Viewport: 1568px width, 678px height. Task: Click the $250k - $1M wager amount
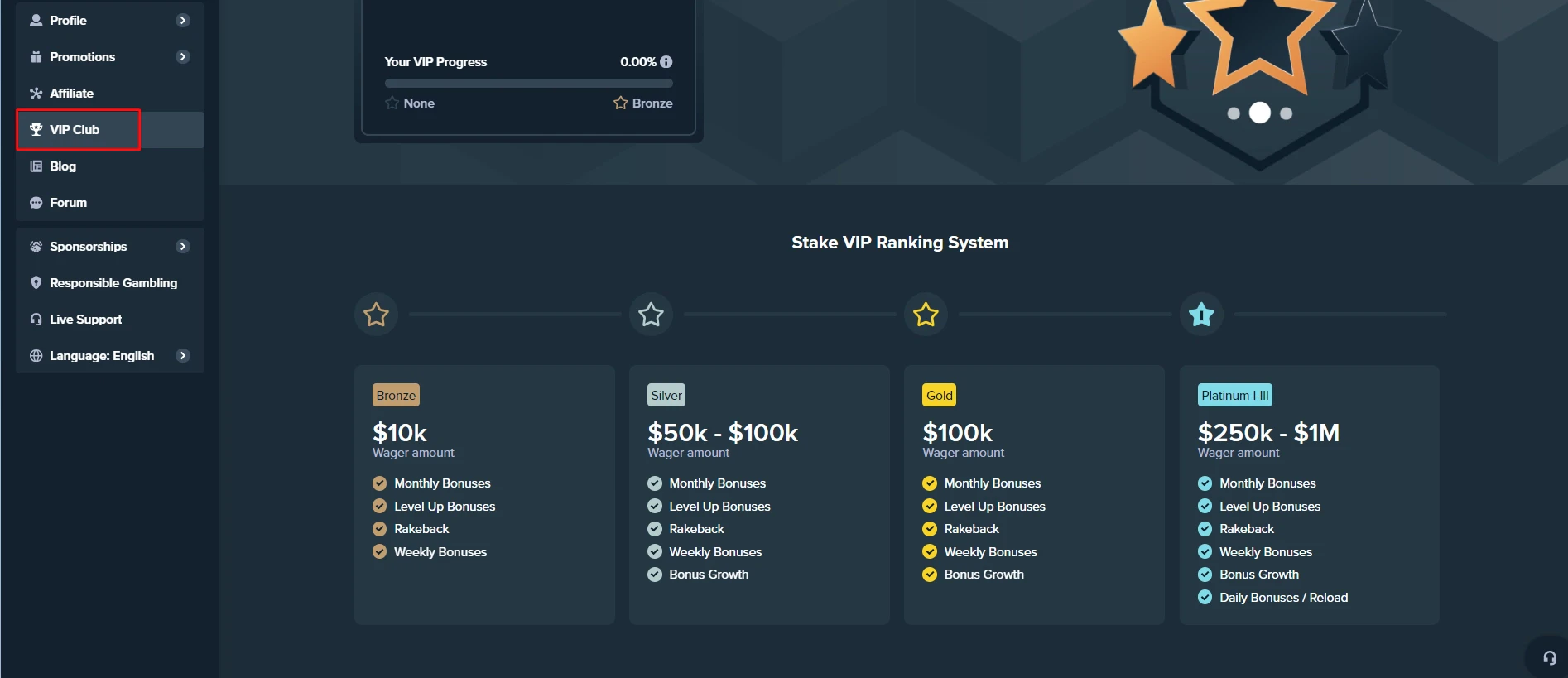click(1268, 432)
